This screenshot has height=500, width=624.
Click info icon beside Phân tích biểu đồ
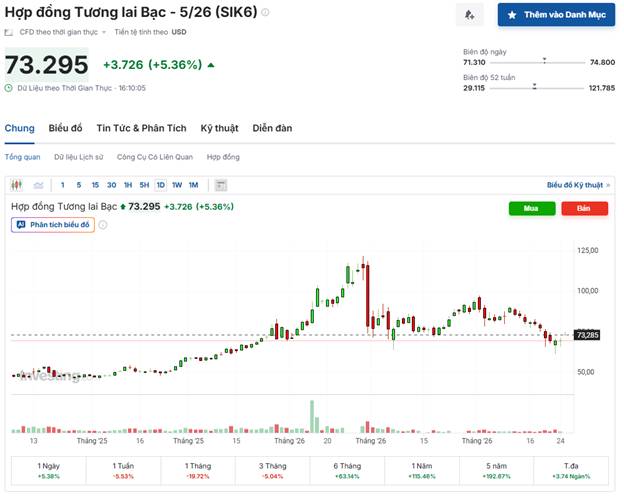(103, 225)
